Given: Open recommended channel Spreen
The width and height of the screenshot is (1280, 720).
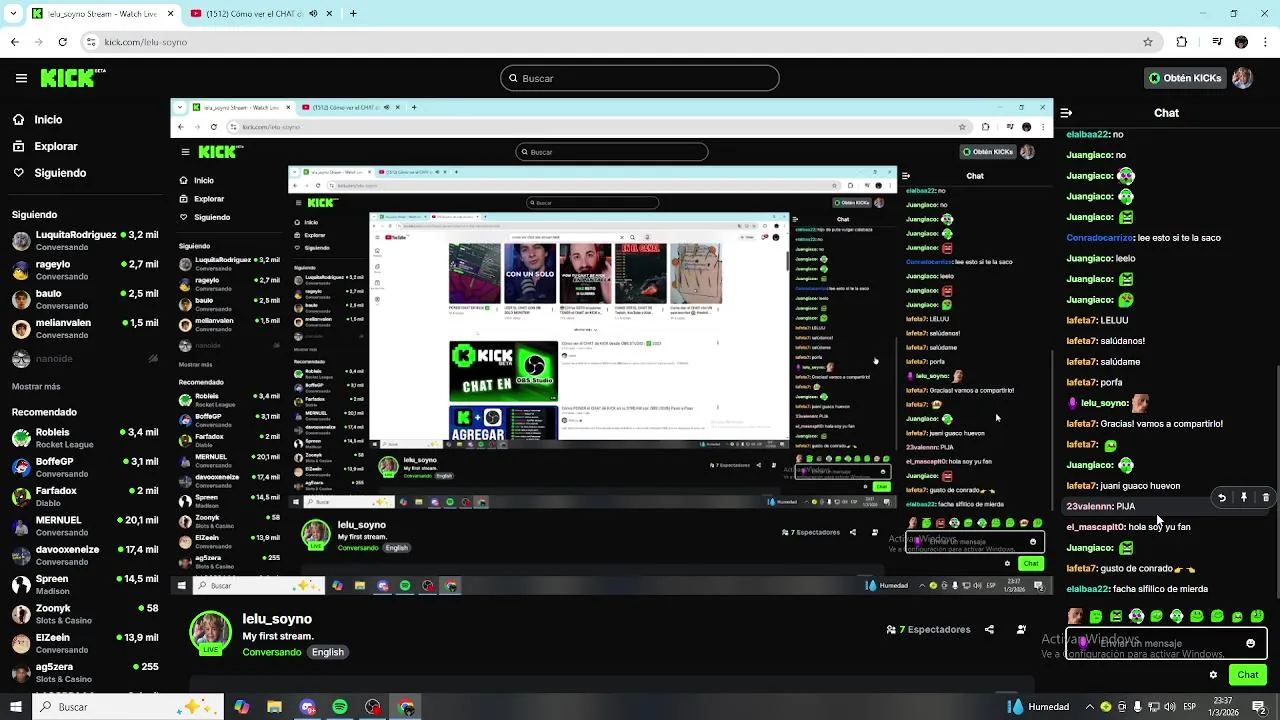Looking at the screenshot, I should (84, 584).
